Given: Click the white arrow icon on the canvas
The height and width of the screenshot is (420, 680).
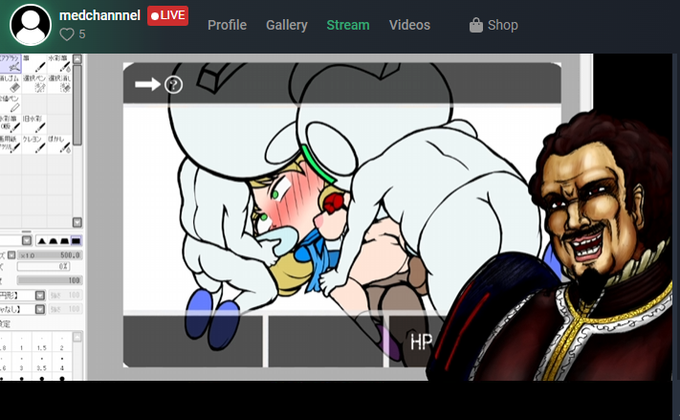Looking at the screenshot, I should [147, 84].
